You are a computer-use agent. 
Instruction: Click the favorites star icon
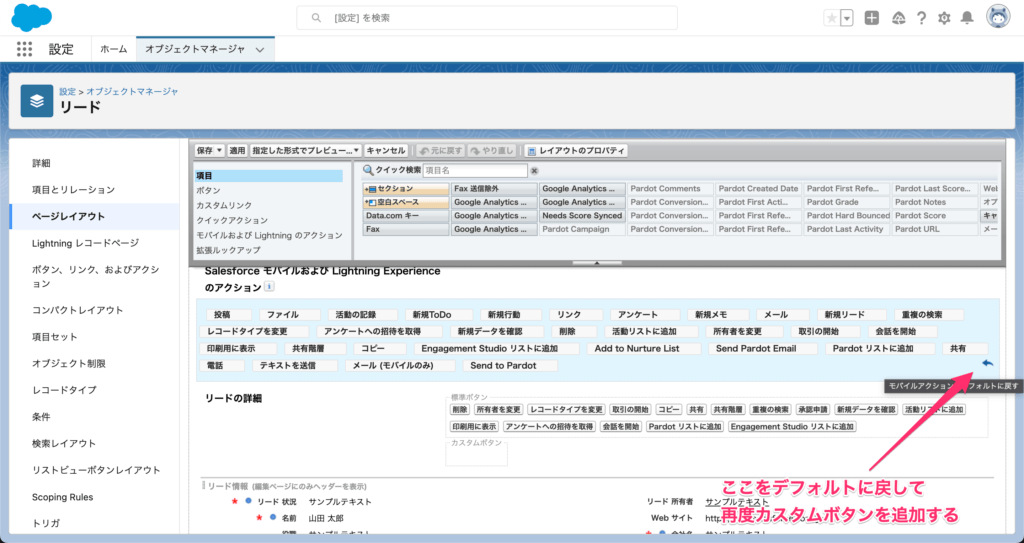(x=831, y=18)
